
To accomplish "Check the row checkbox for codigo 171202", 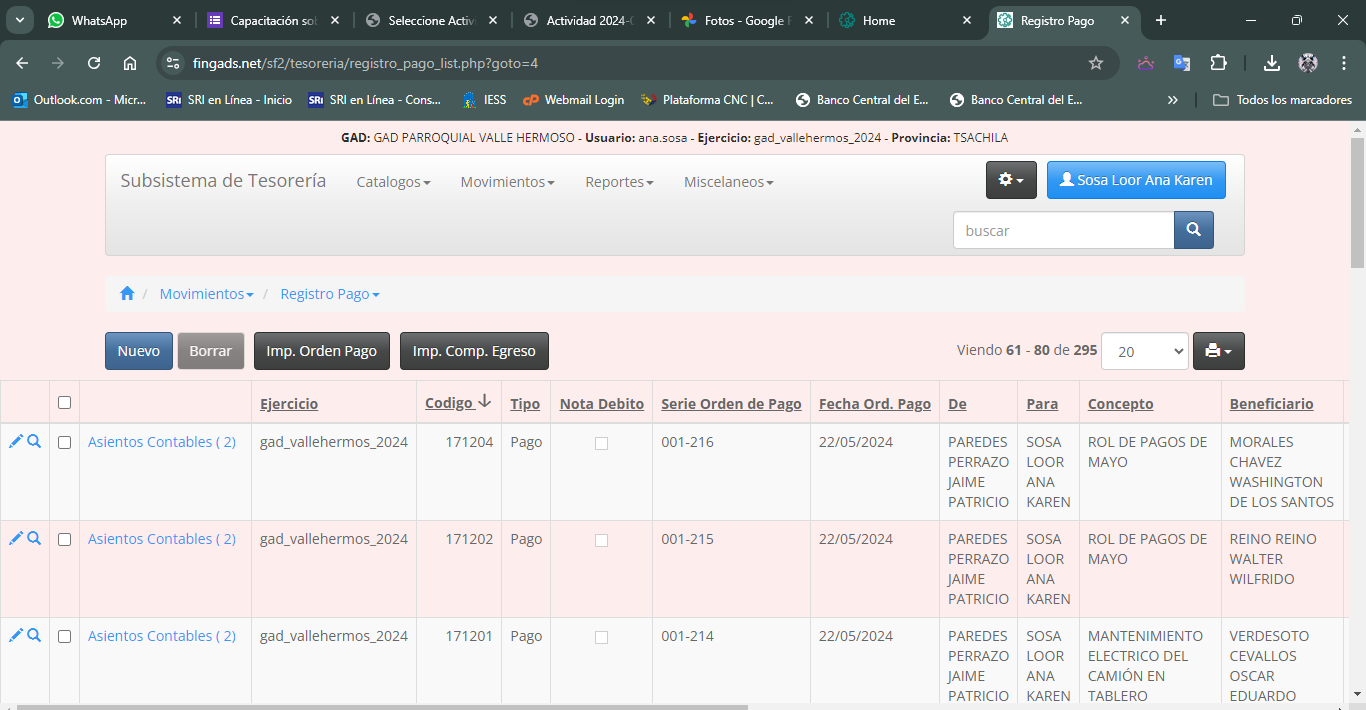I will (65, 539).
